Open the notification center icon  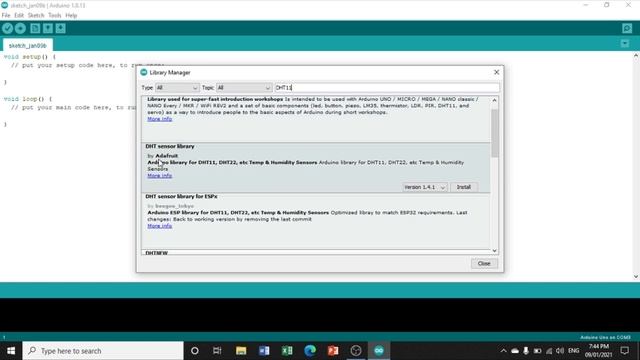[624, 351]
